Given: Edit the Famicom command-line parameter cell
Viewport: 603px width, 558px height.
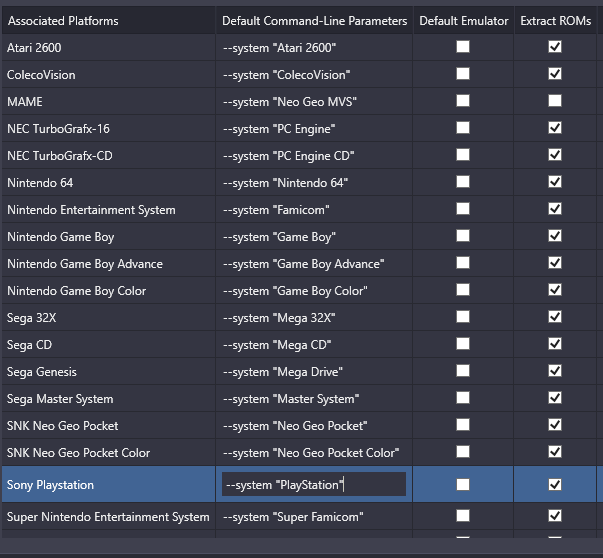Looking at the screenshot, I should click(x=314, y=210).
